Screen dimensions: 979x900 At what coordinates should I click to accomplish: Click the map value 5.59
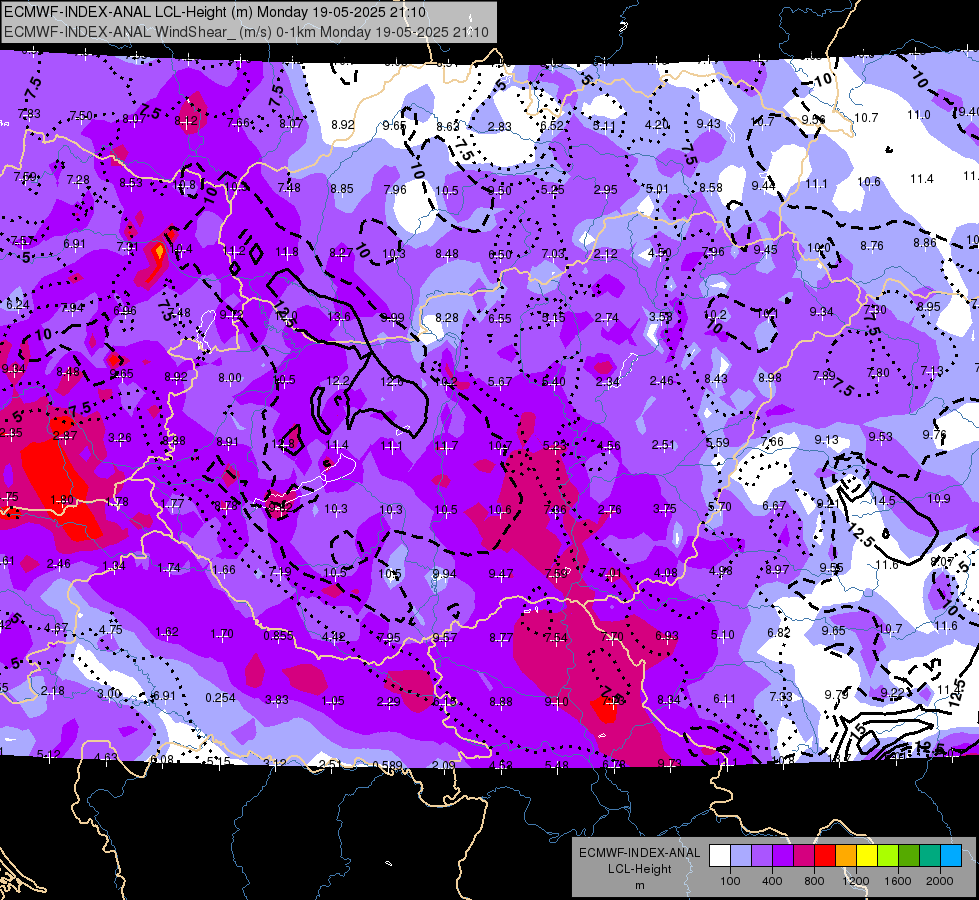(x=717, y=443)
